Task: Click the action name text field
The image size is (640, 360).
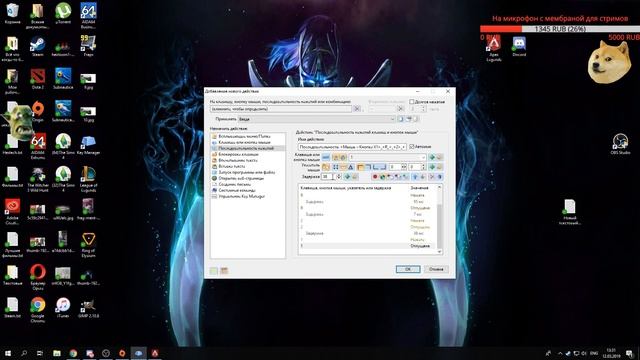Action: pyautogui.click(x=352, y=147)
